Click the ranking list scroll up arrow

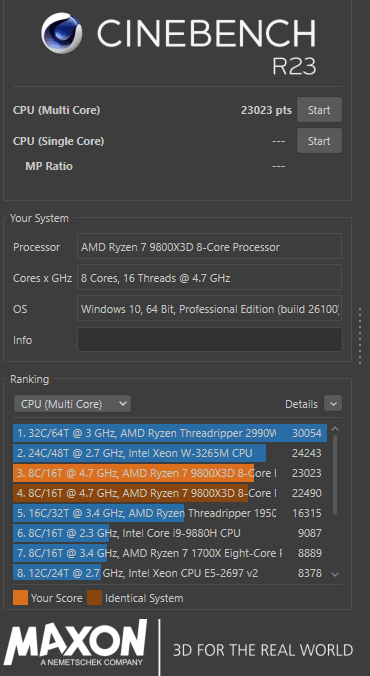click(x=335, y=429)
